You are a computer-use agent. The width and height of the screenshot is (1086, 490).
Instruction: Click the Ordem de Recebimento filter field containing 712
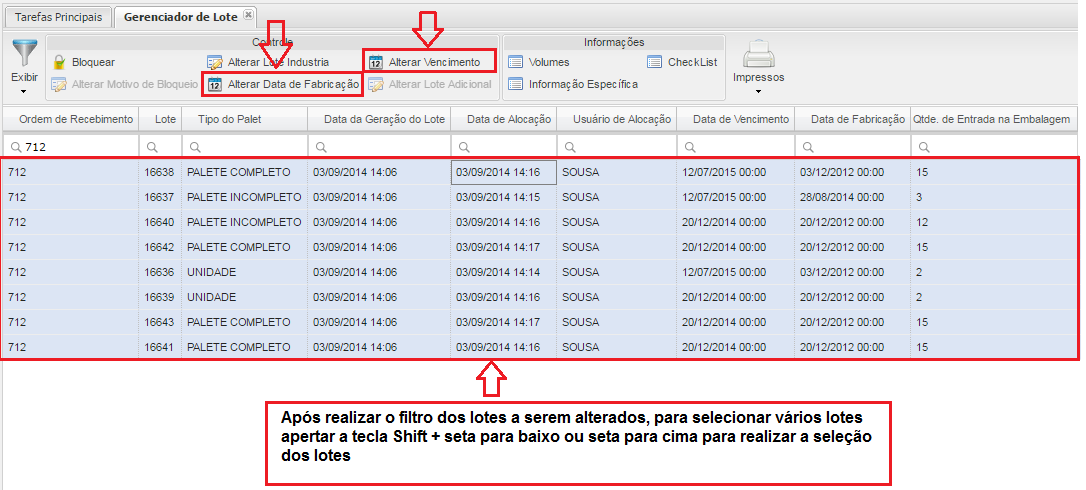click(70, 147)
